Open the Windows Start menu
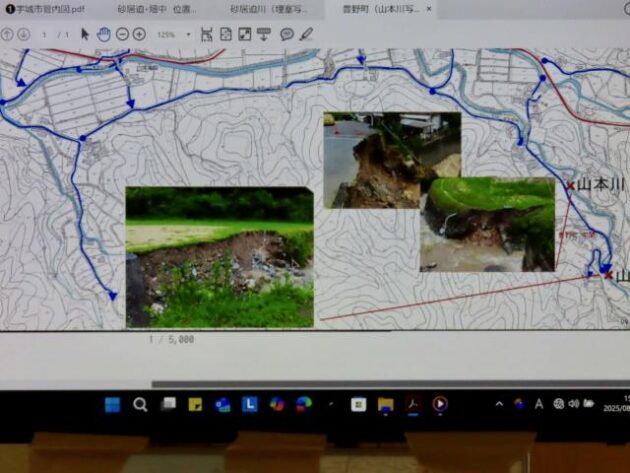This screenshot has width=630, height=473. [x=112, y=404]
